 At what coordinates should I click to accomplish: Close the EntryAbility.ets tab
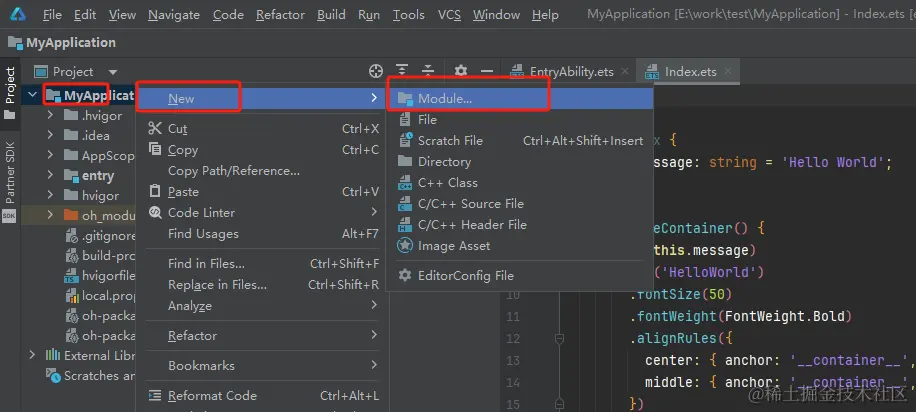tap(625, 71)
